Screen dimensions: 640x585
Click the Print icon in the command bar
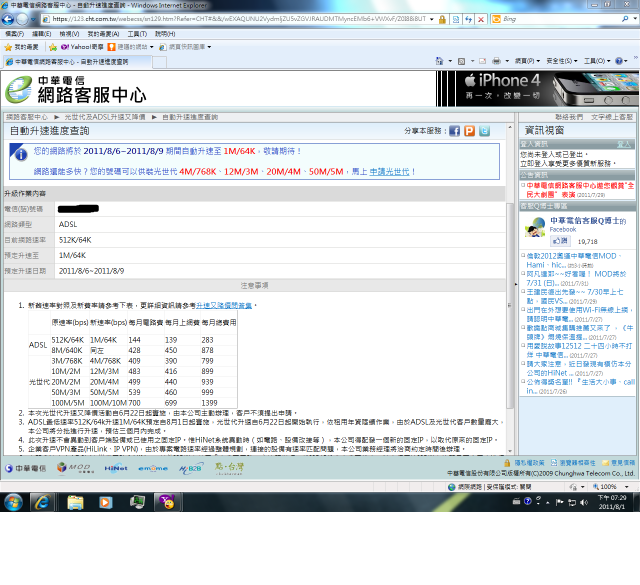496,61
